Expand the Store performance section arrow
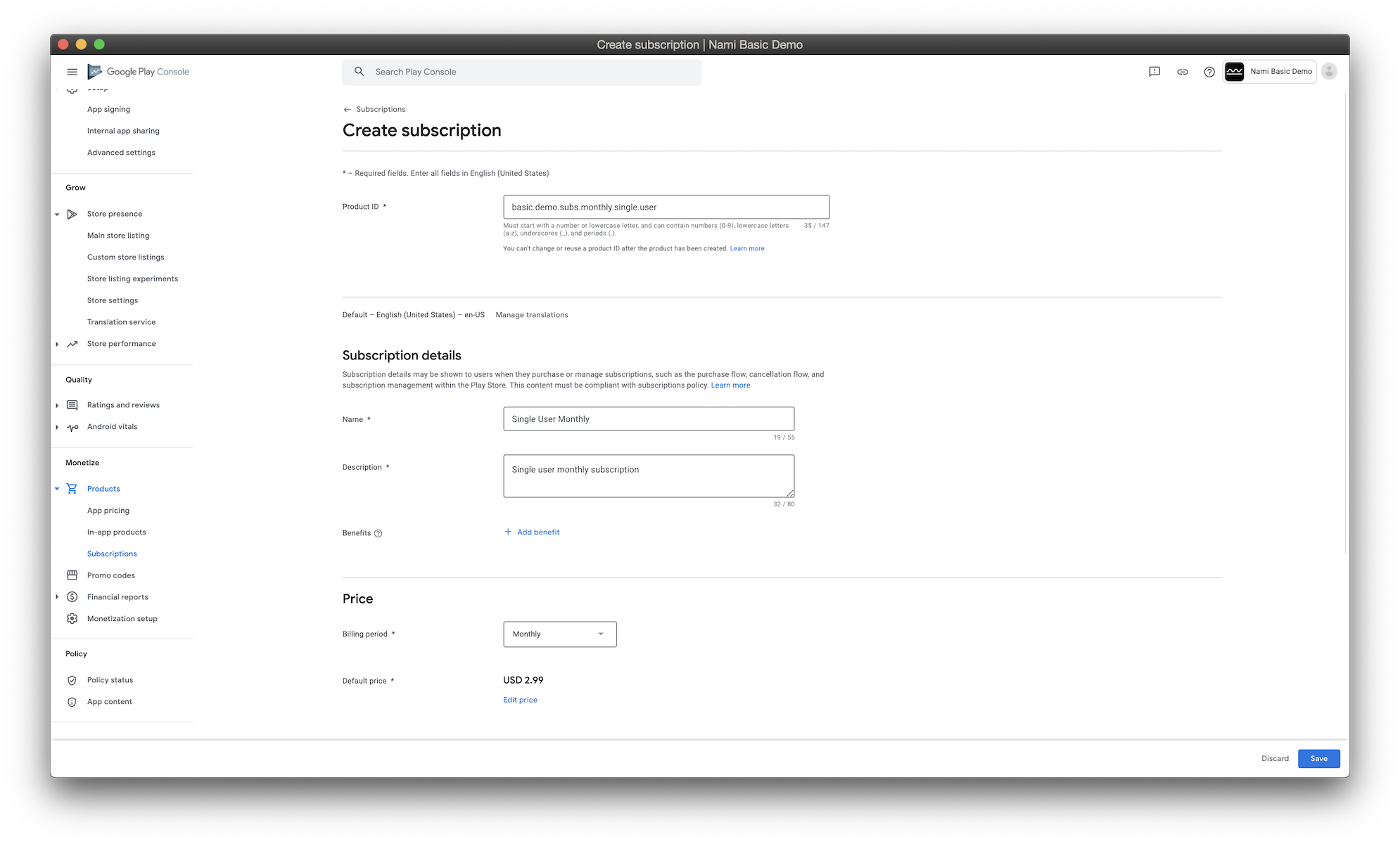The height and width of the screenshot is (844, 1400). pos(57,344)
